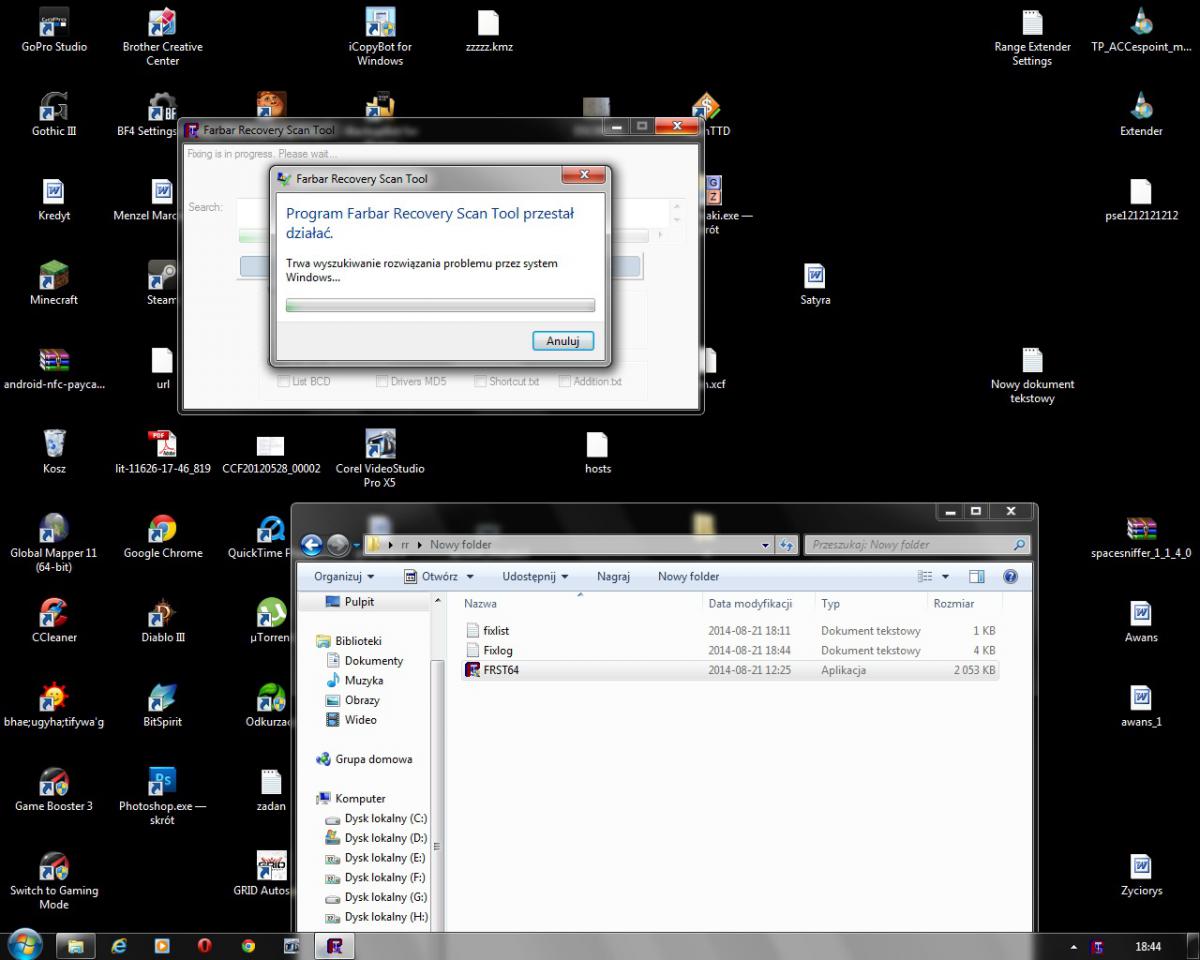1200x960 pixels.
Task: Click the crash dialog progress bar
Action: pyautogui.click(x=440, y=305)
